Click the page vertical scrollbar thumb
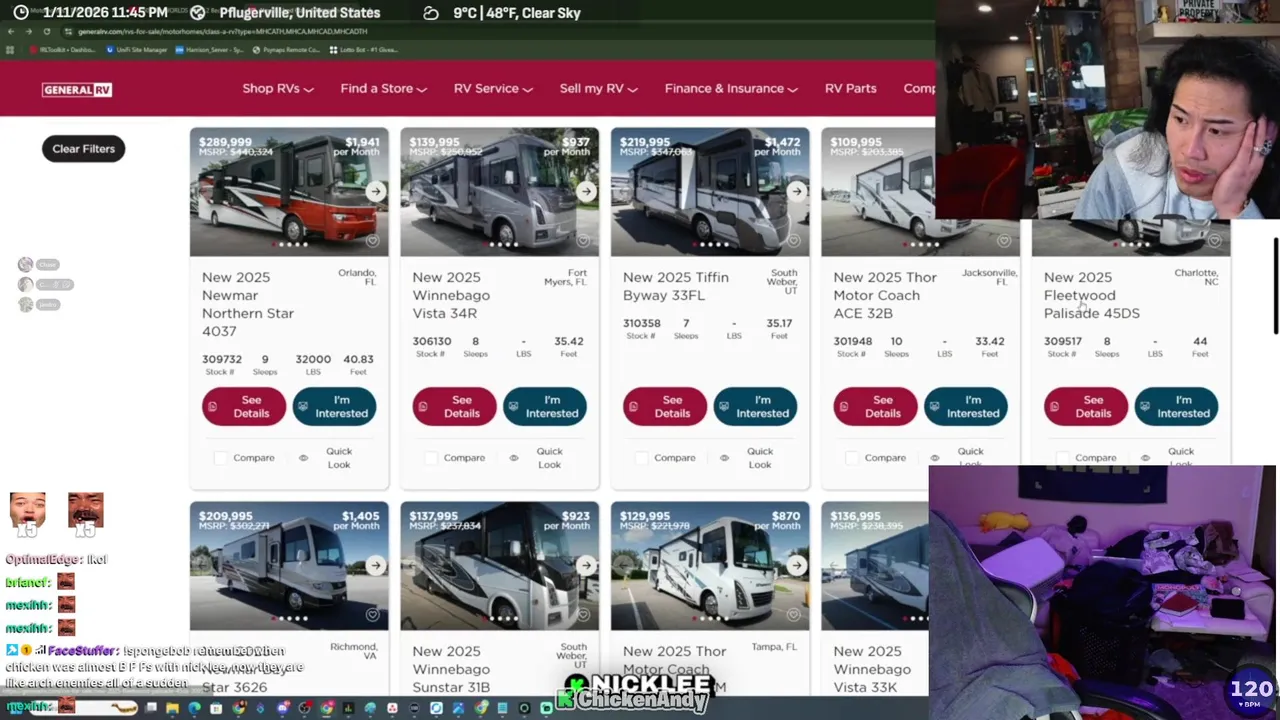This screenshot has height=720, width=1280. [x=1275, y=285]
